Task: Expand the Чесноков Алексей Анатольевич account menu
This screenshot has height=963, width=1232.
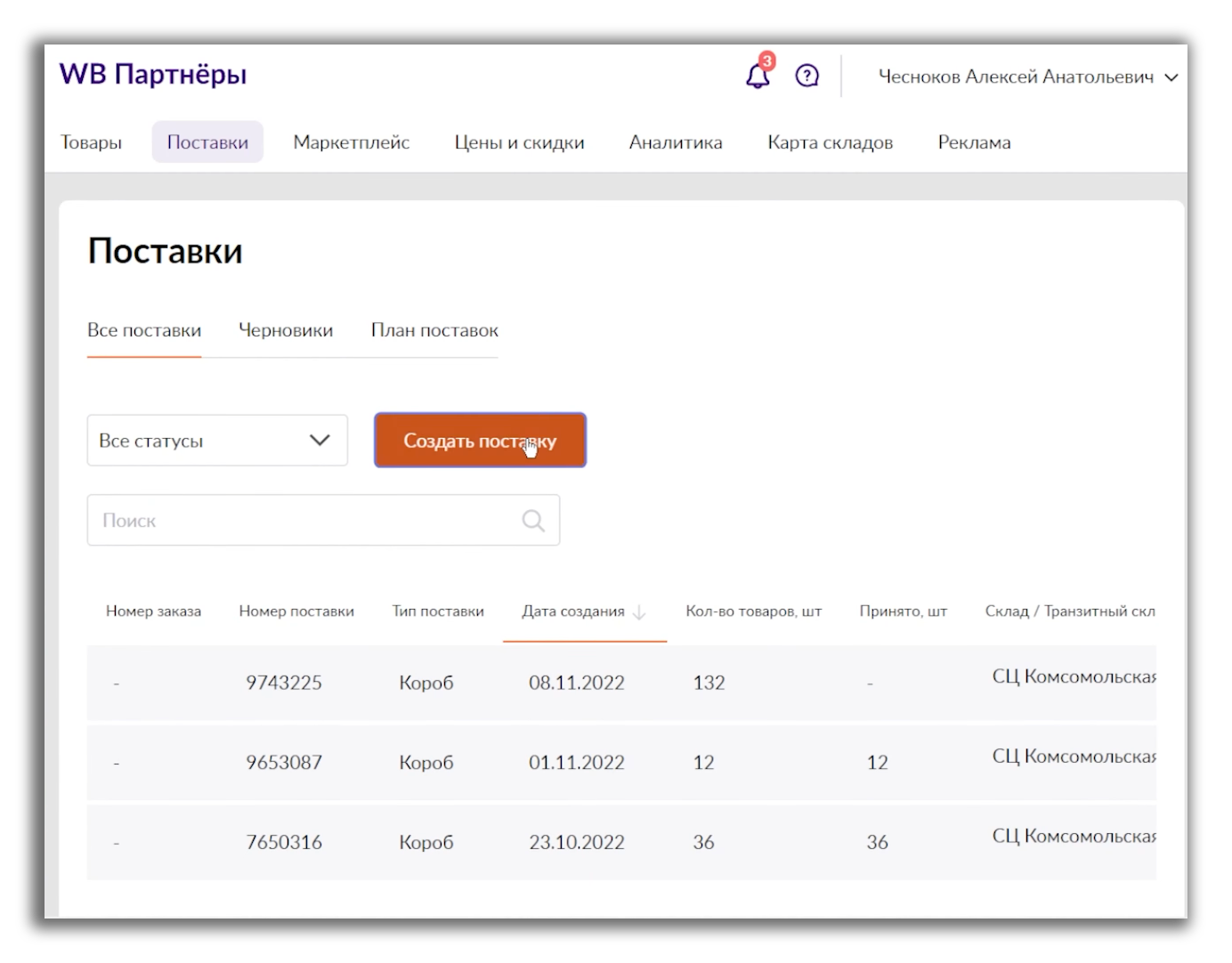Action: point(1027,77)
